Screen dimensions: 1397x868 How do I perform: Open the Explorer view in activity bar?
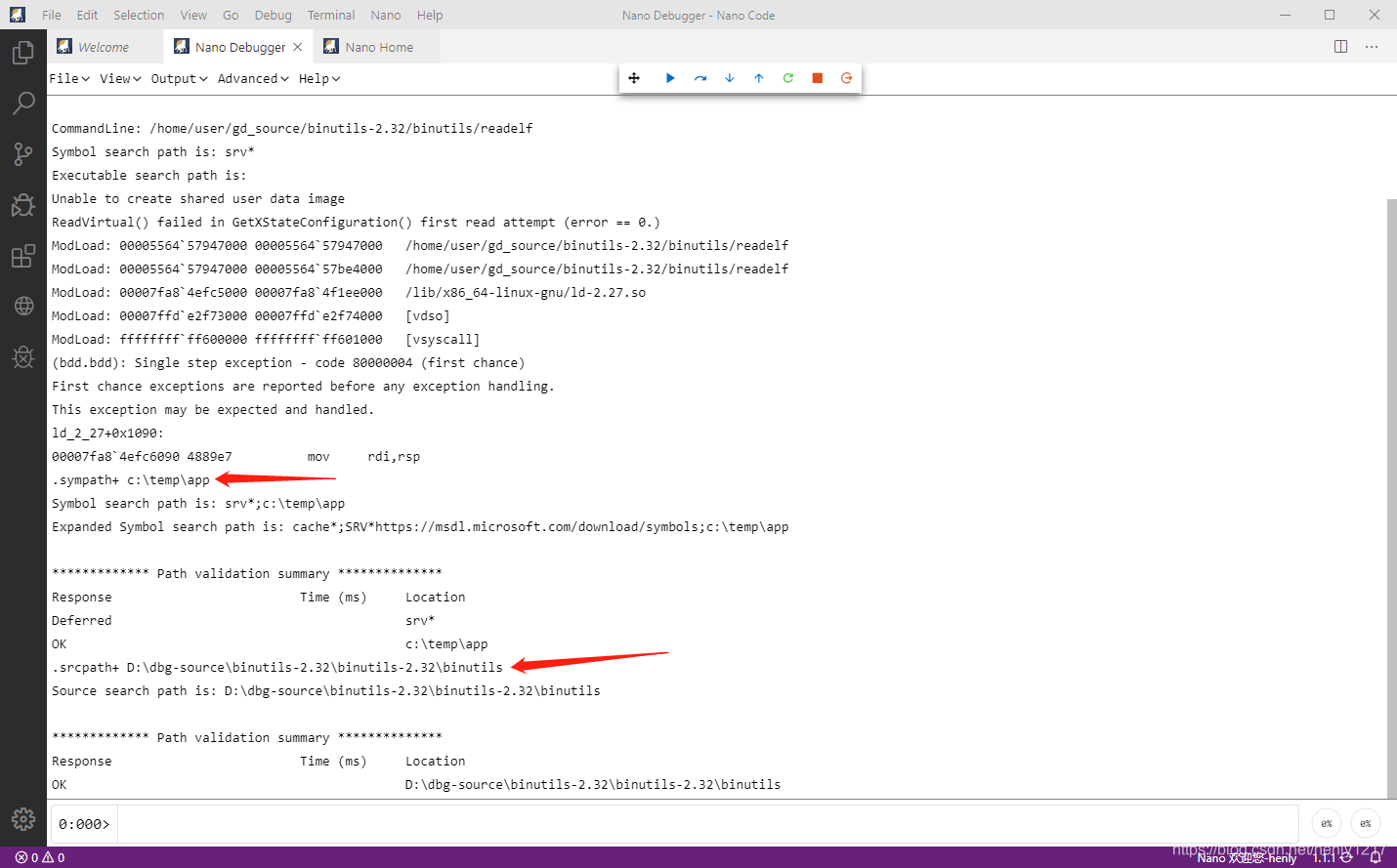tap(23, 53)
